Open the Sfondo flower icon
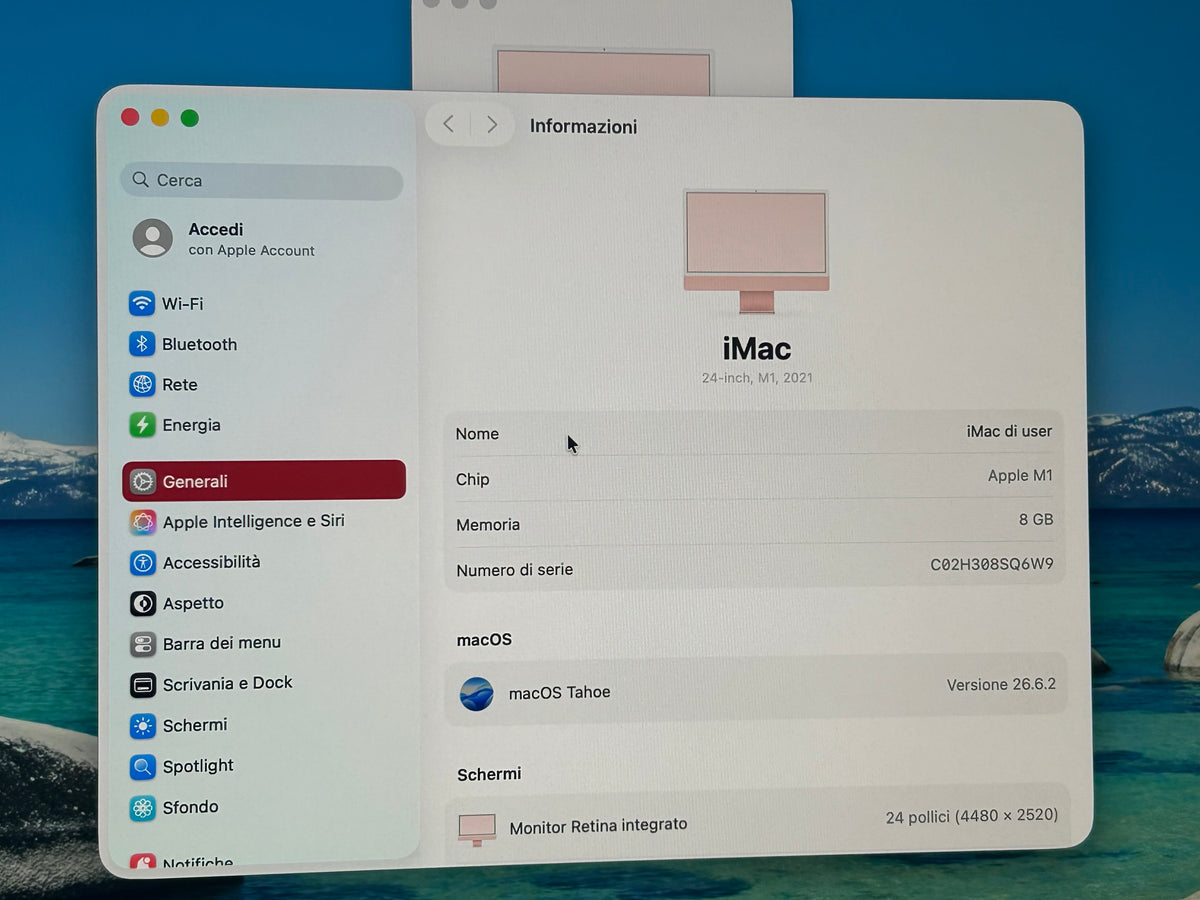1200x900 pixels. click(x=143, y=808)
